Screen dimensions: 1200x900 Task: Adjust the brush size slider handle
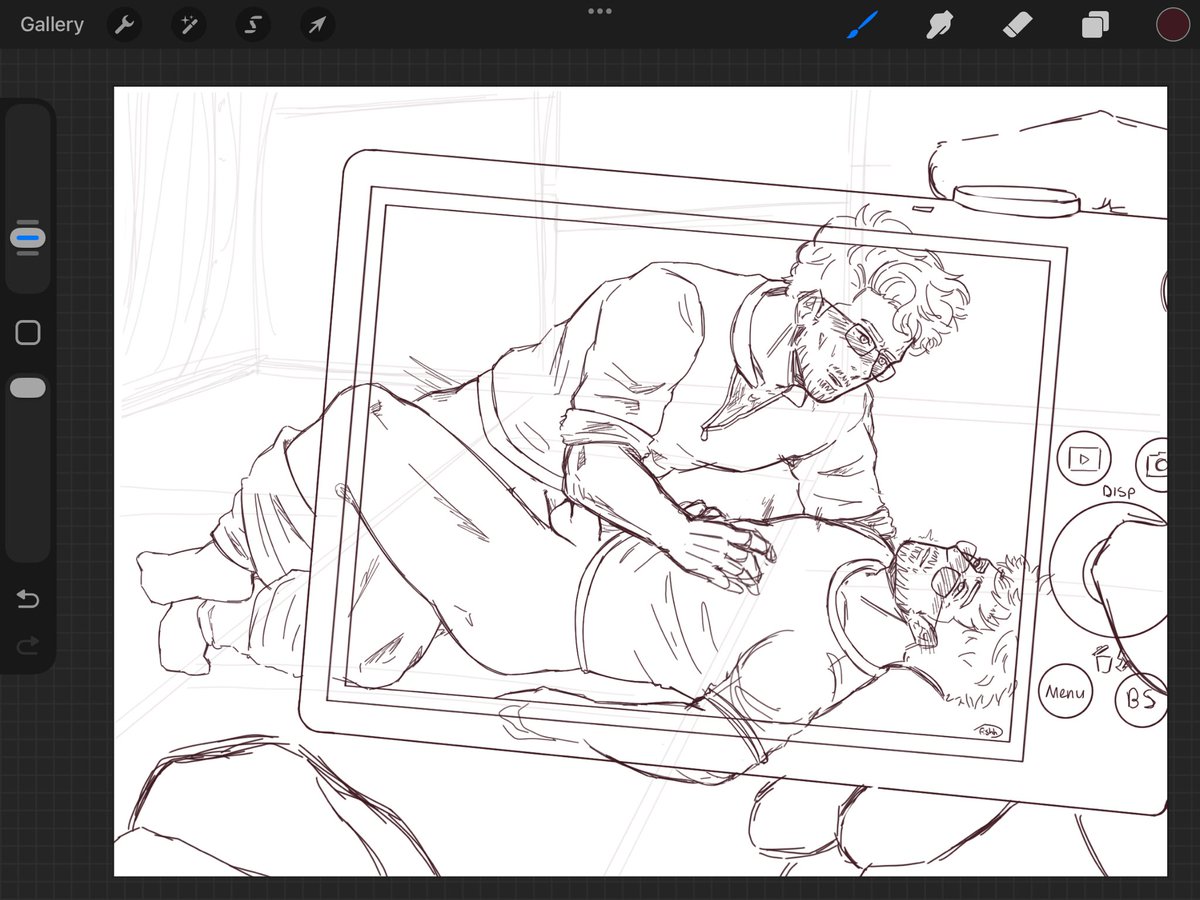(28, 238)
